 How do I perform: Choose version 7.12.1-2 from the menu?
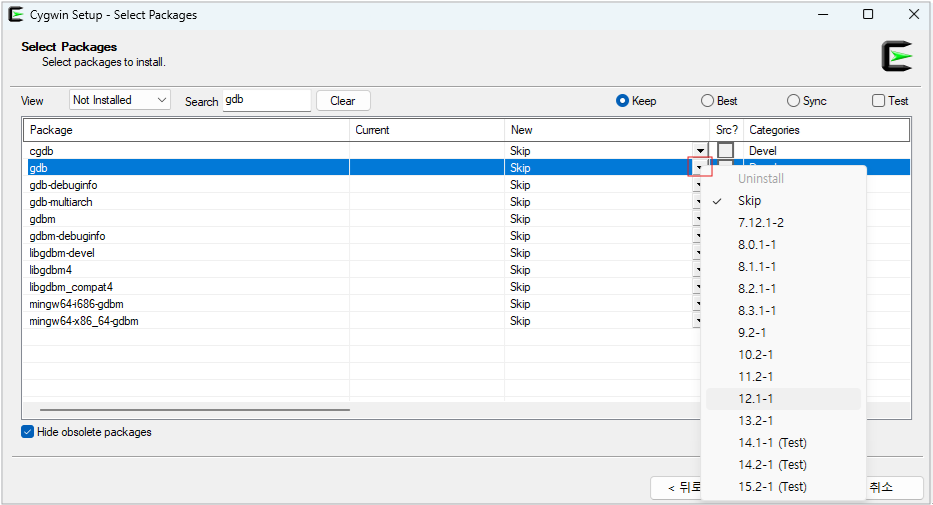tap(783, 222)
